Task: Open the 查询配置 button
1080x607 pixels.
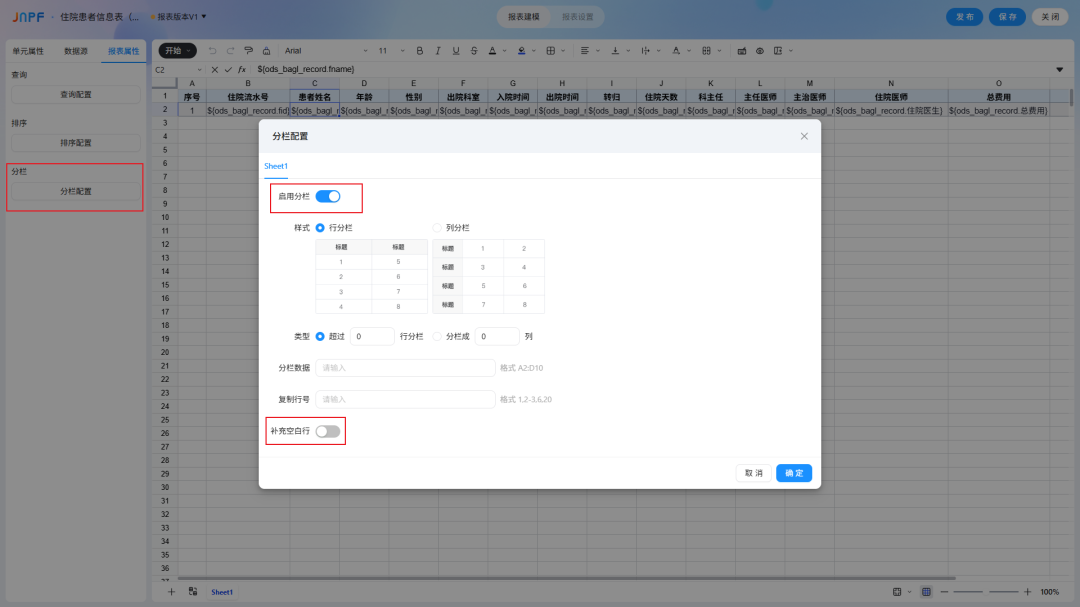Action: [x=76, y=94]
